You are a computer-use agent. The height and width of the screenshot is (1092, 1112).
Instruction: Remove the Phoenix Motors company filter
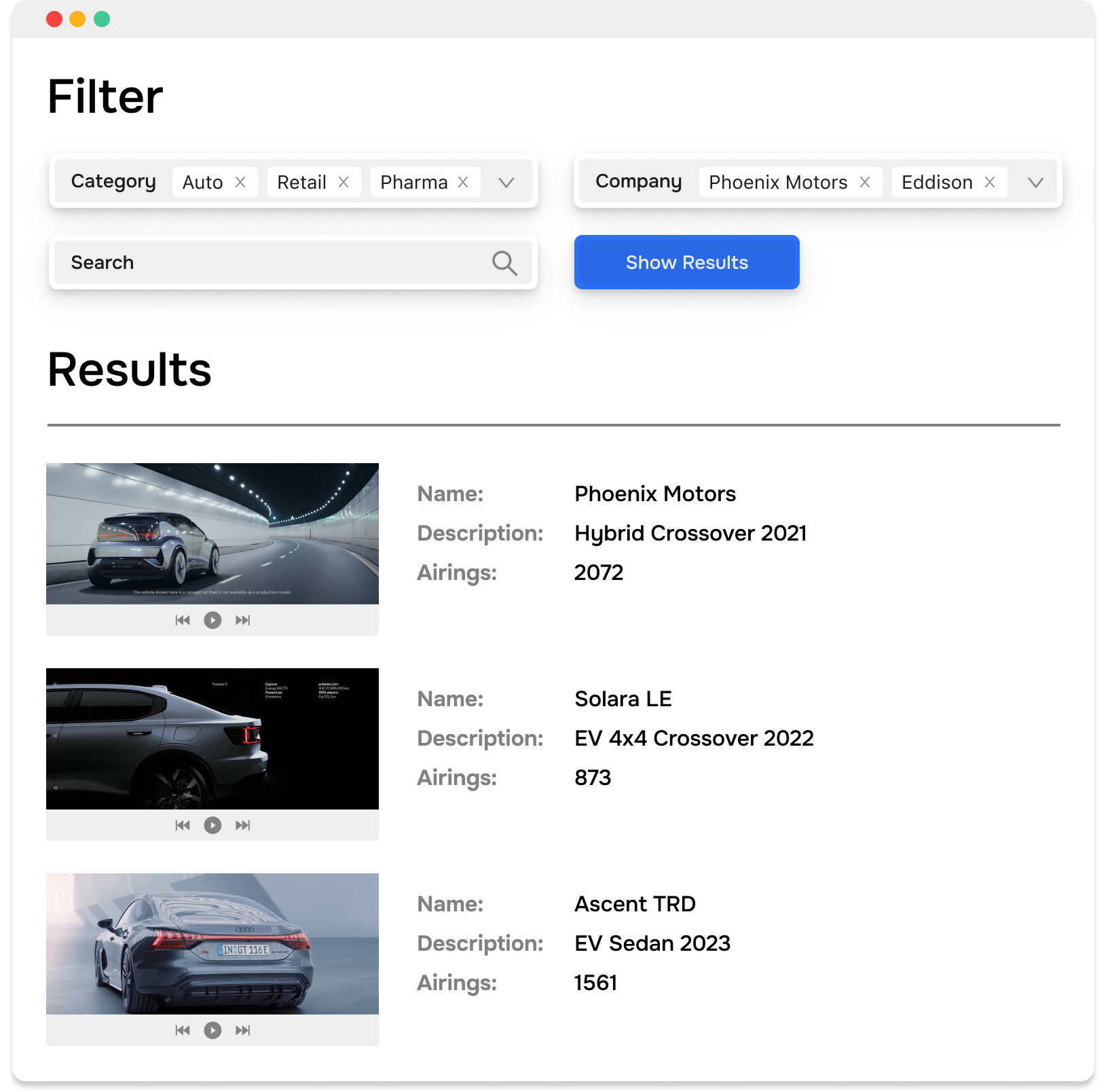(x=865, y=181)
